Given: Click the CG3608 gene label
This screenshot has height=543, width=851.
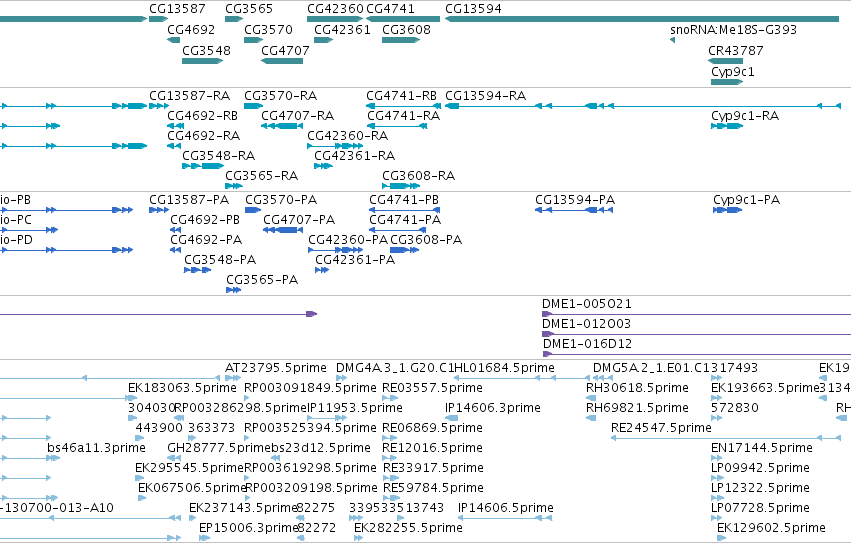Looking at the screenshot, I should (407, 29).
